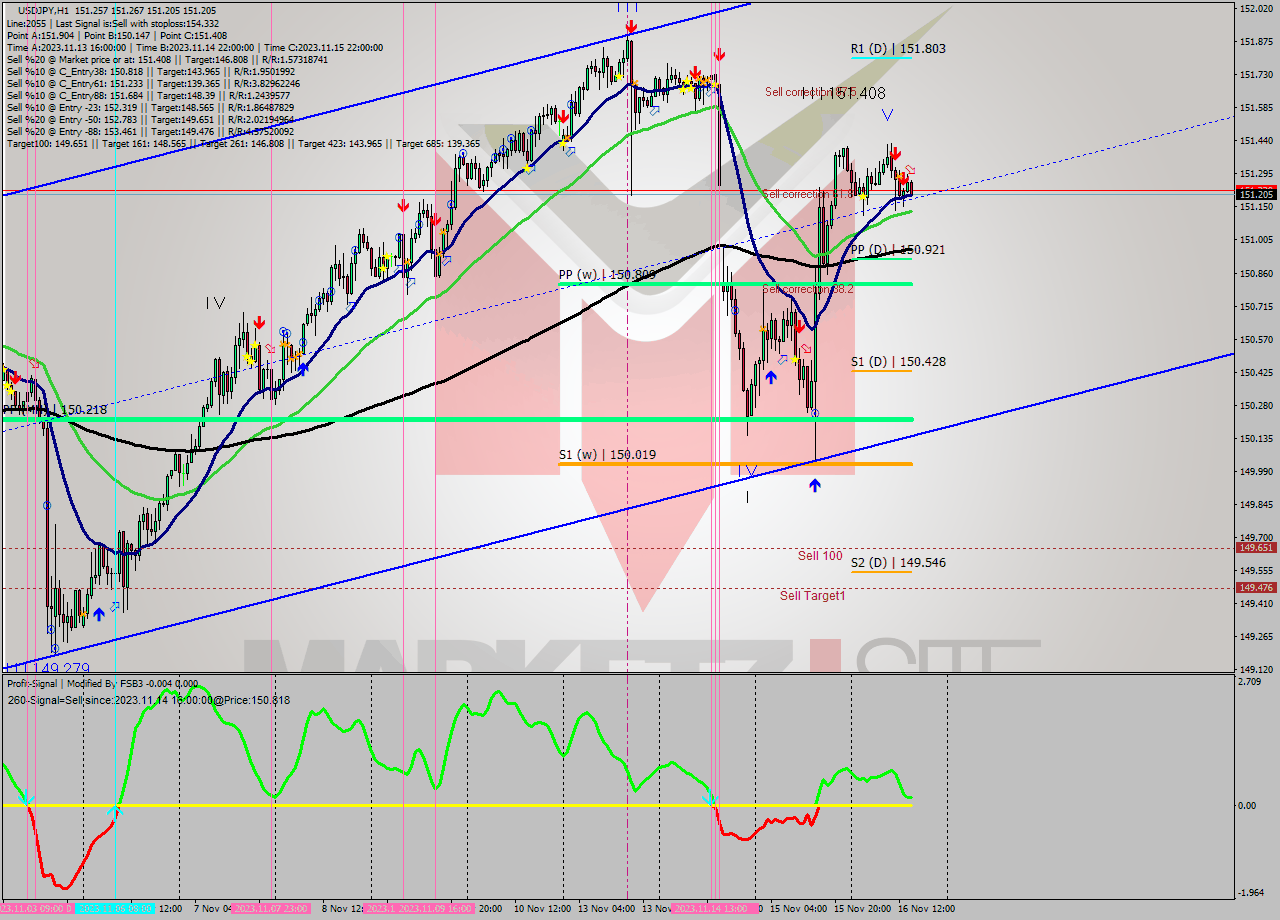Select the PP (D) | 150.921 pivot label
Viewport: 1280px width, 920px height.
[898, 249]
